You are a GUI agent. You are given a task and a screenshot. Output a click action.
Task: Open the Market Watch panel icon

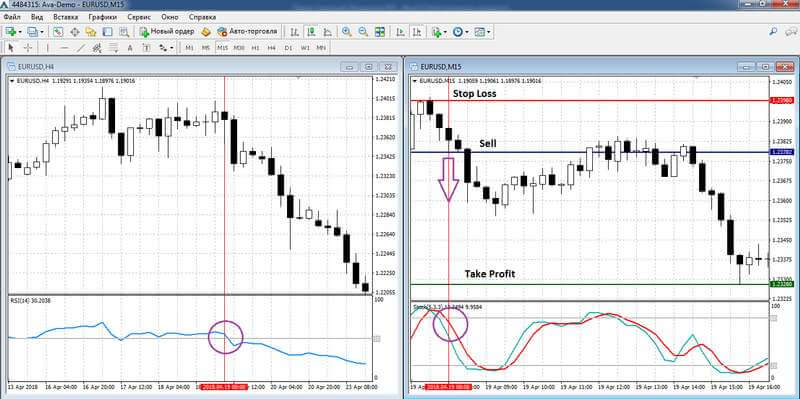[x=58, y=32]
